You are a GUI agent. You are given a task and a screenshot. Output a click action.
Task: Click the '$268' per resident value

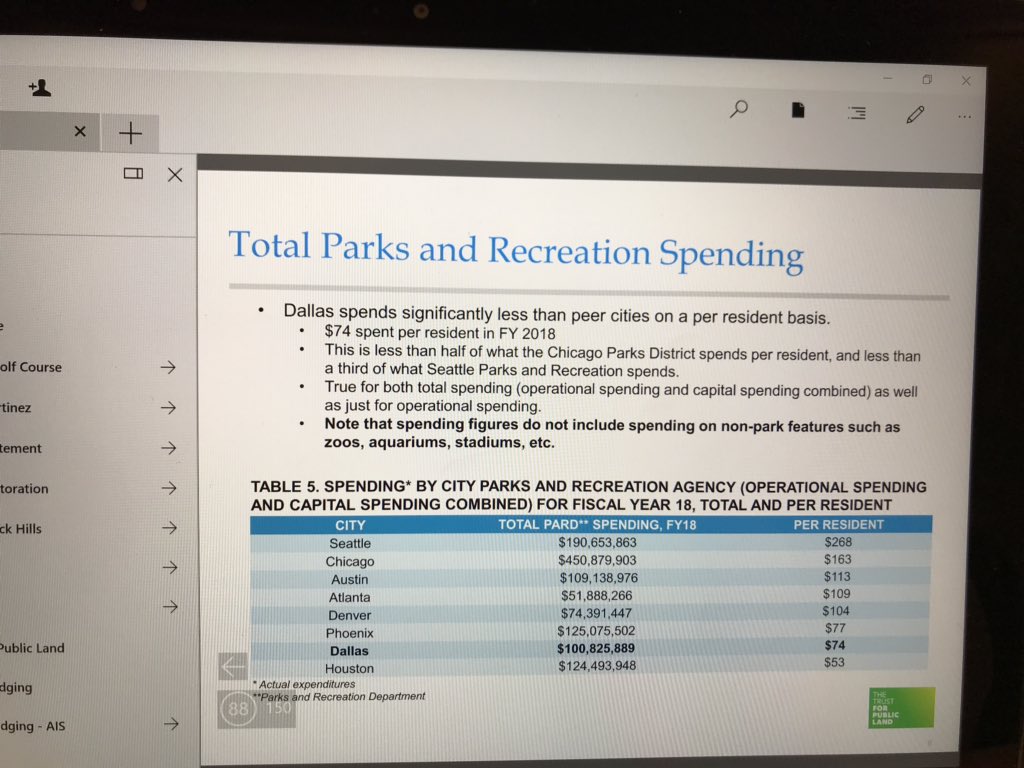(838, 542)
